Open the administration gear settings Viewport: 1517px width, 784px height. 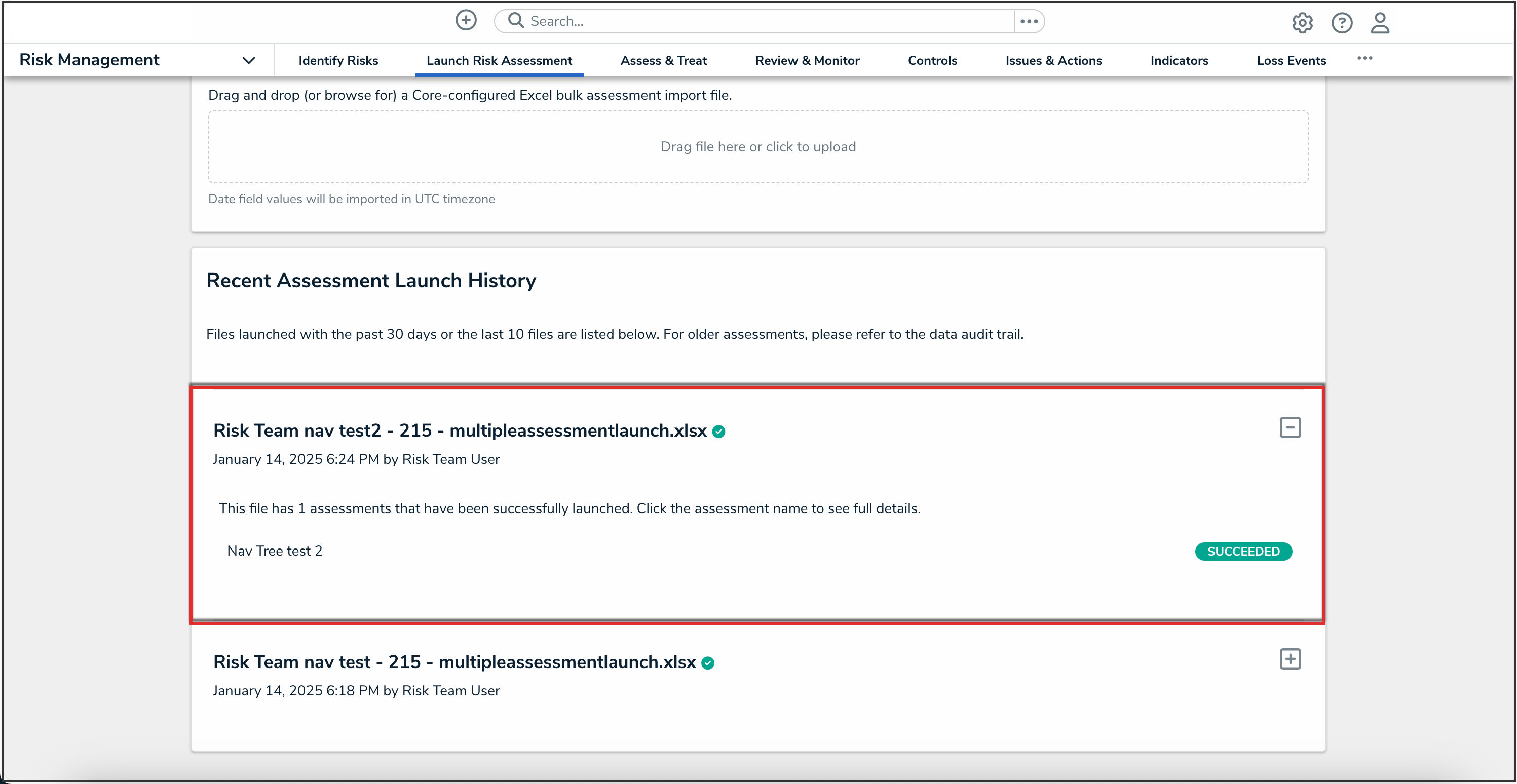(x=1302, y=23)
